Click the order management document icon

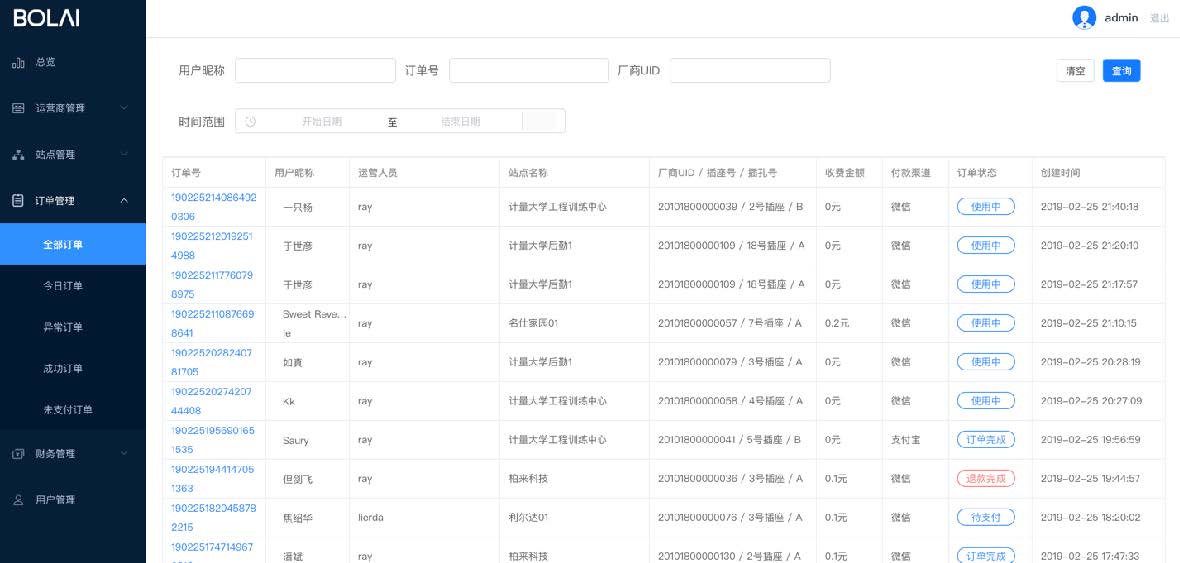click(x=19, y=200)
